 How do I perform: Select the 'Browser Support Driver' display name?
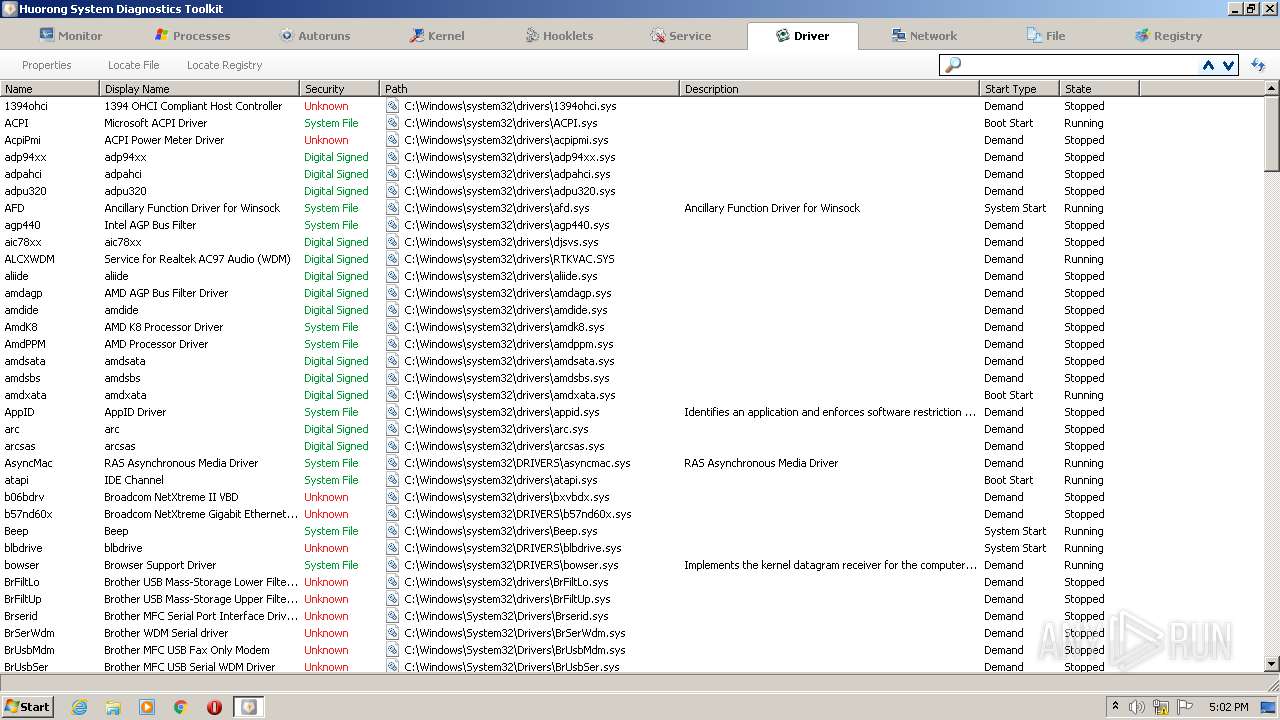pyautogui.click(x=160, y=565)
